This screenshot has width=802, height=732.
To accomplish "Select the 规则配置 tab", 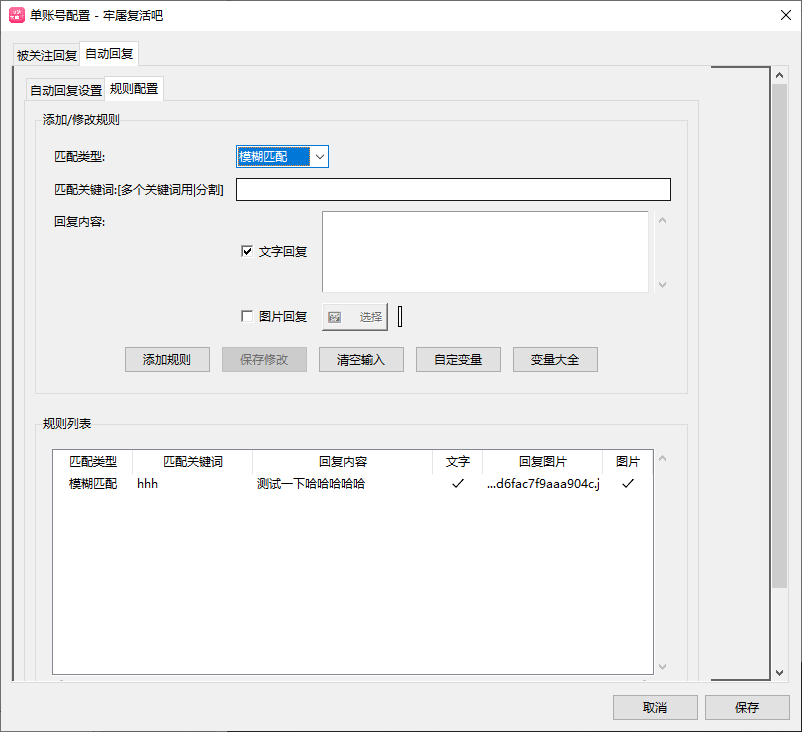I will (x=133, y=89).
